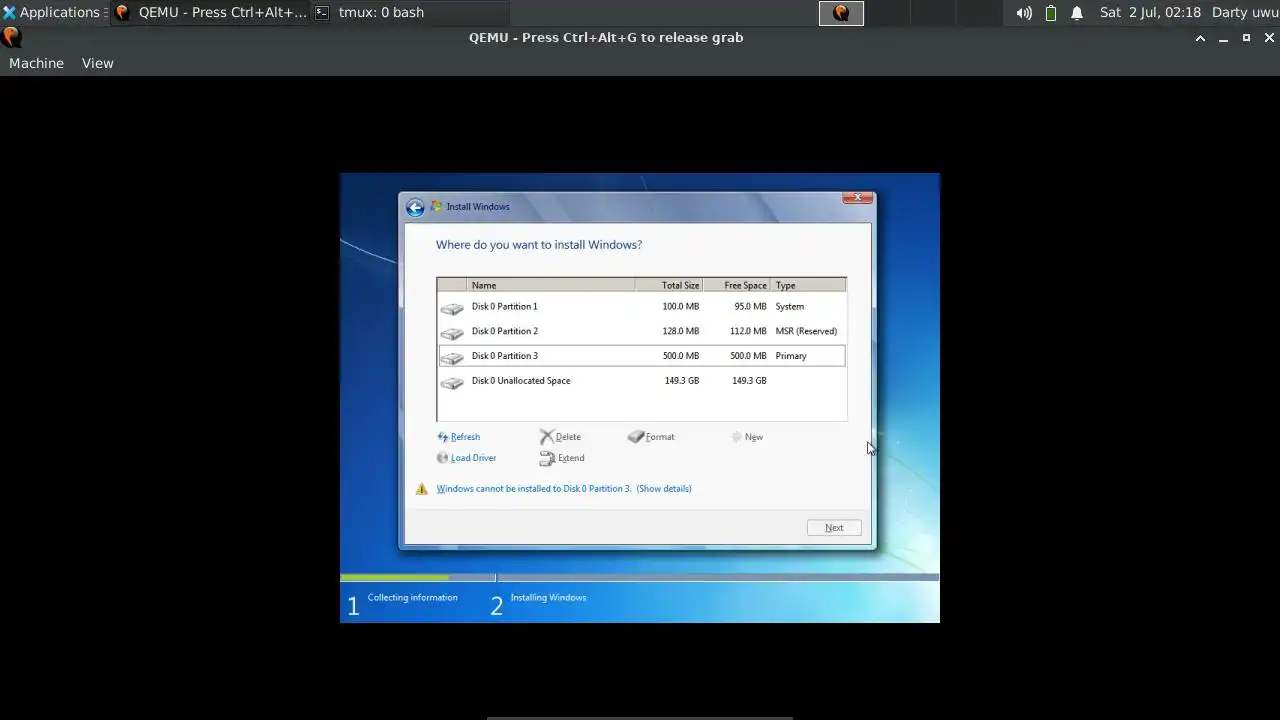Close the Install Windows dialog

(857, 198)
